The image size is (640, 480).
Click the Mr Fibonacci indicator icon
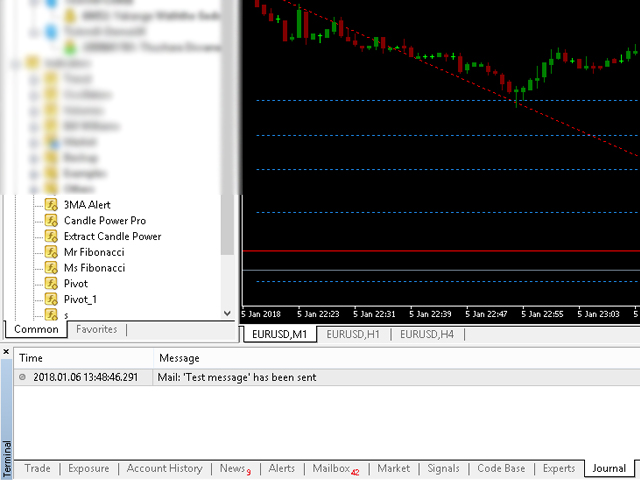pos(51,252)
